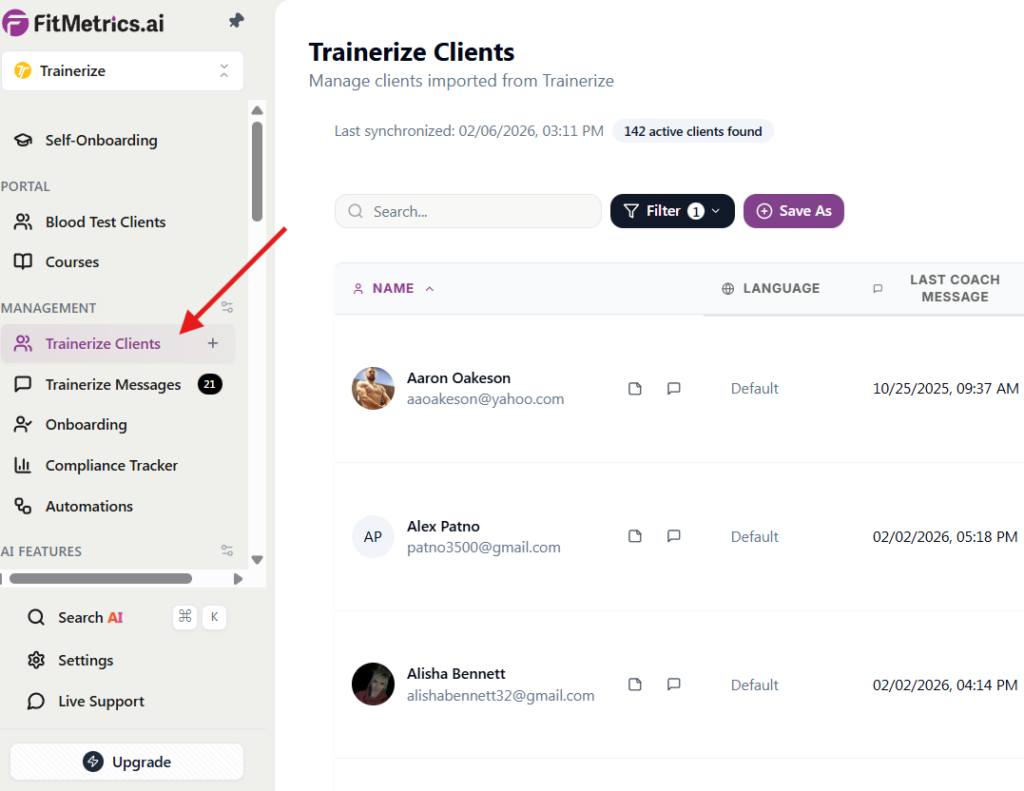Sort clients by the NAME column
Image resolution: width=1024 pixels, height=791 pixels.
click(x=394, y=289)
